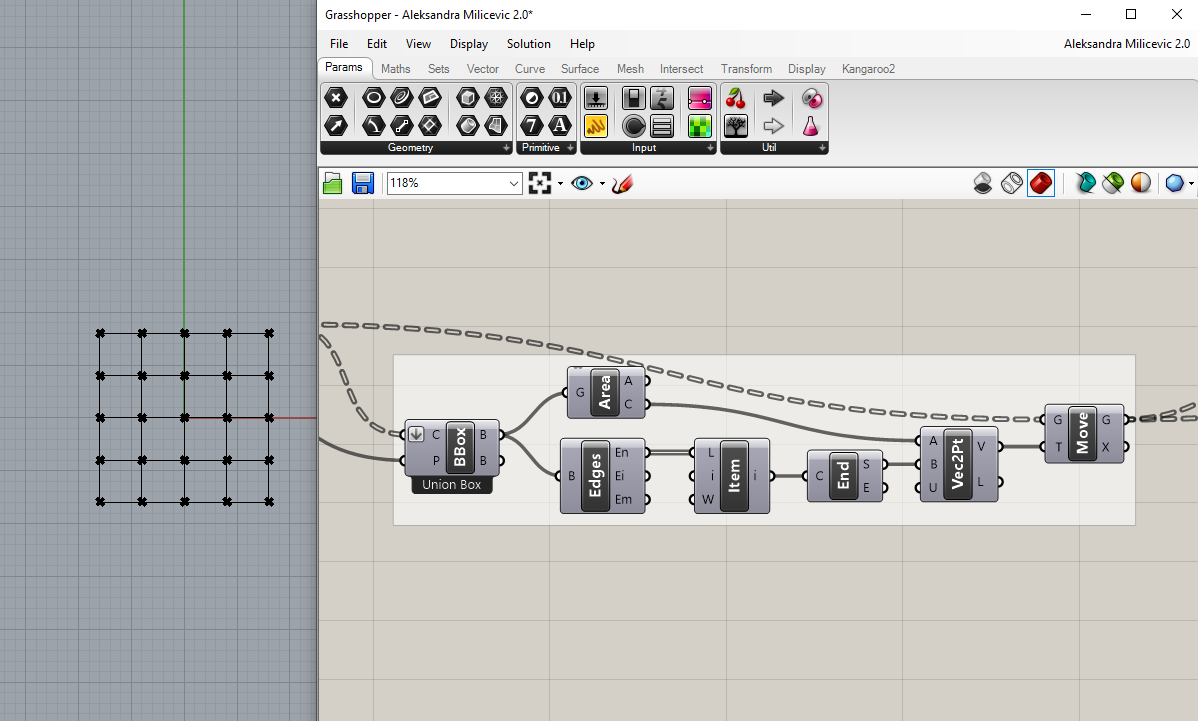Add the Cluster util component
The image size is (1198, 721).
point(811,98)
